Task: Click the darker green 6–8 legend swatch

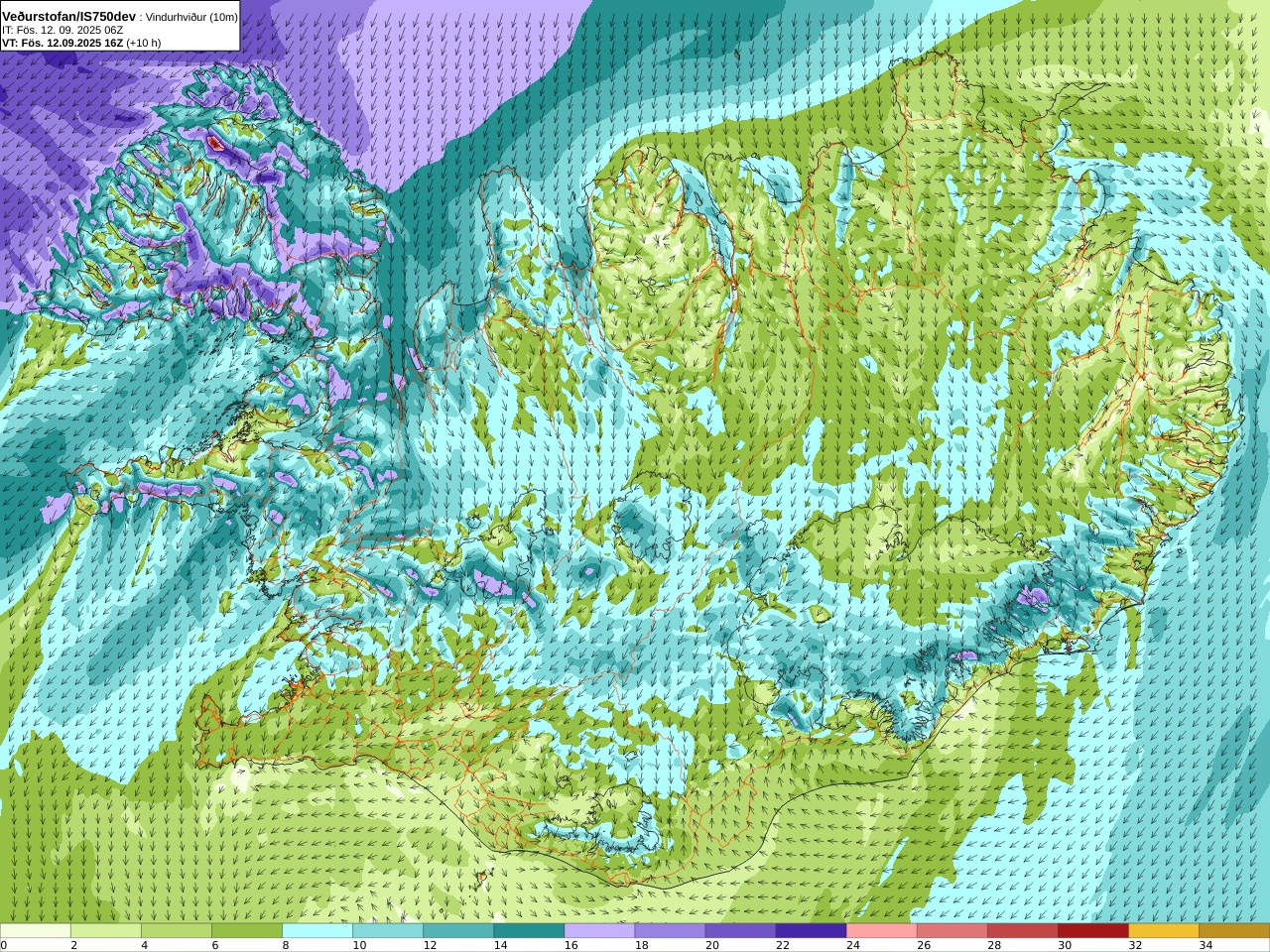Action: pyautogui.click(x=247, y=931)
